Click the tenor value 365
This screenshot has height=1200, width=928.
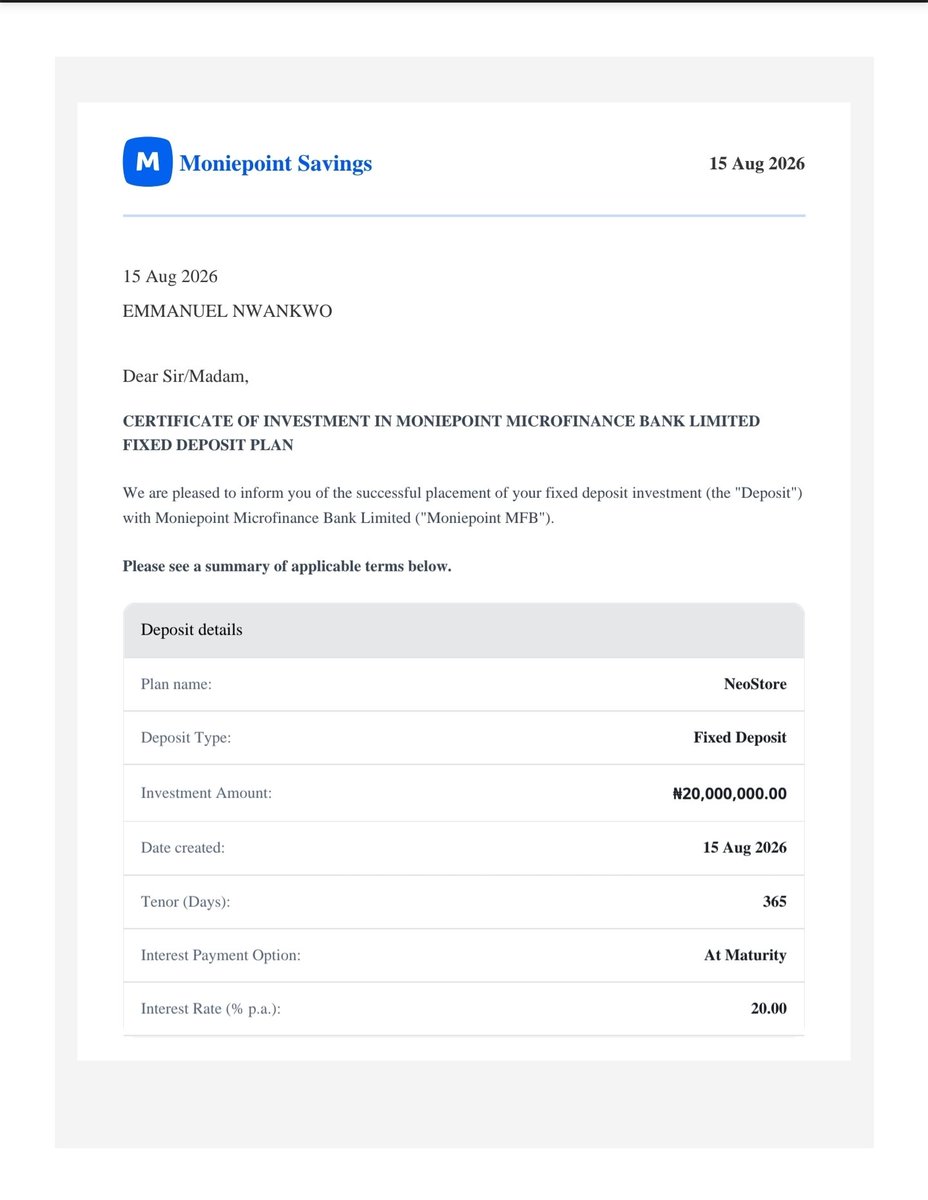pyautogui.click(x=775, y=901)
